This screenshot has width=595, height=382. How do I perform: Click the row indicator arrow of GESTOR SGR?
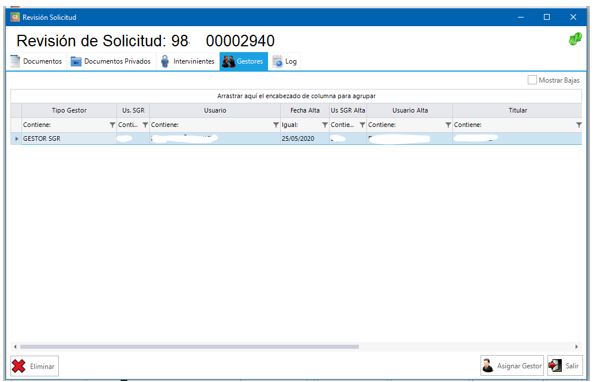click(16, 138)
